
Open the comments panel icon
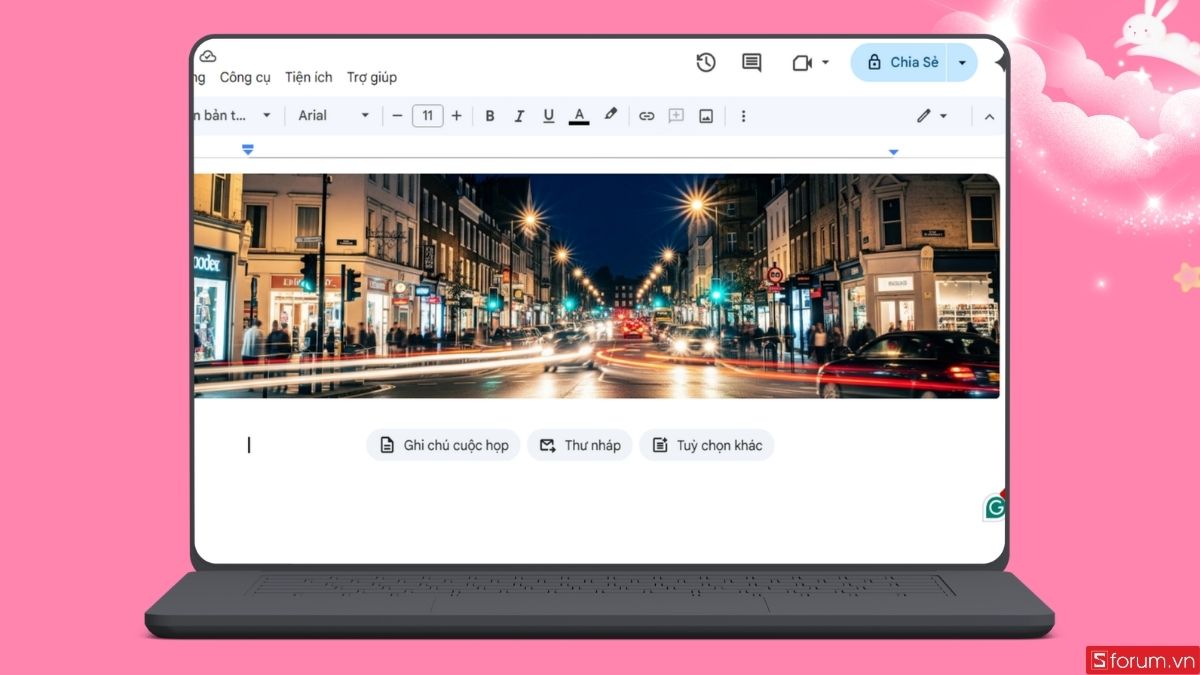[751, 62]
